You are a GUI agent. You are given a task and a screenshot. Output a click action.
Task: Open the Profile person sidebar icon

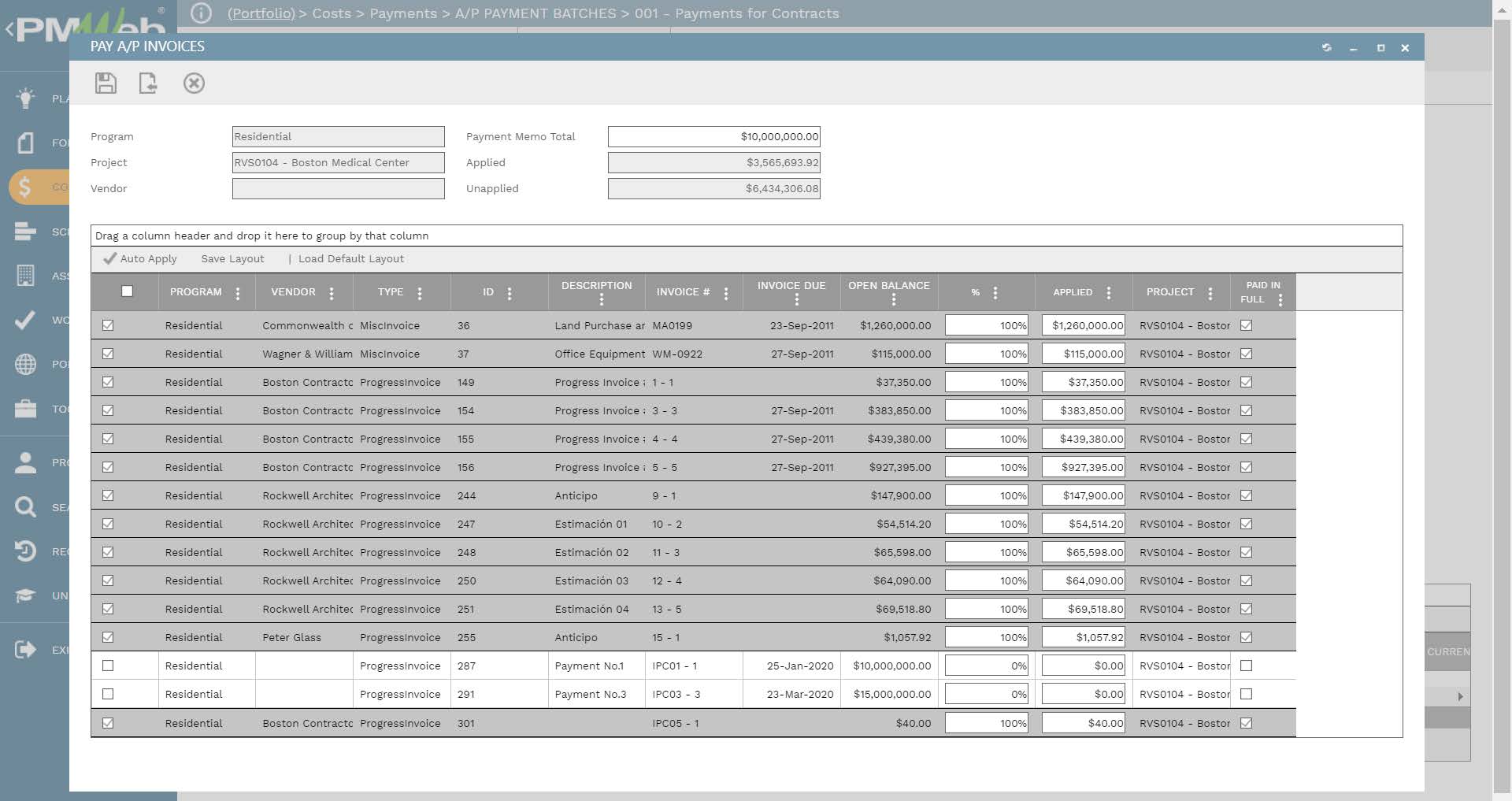click(x=25, y=462)
